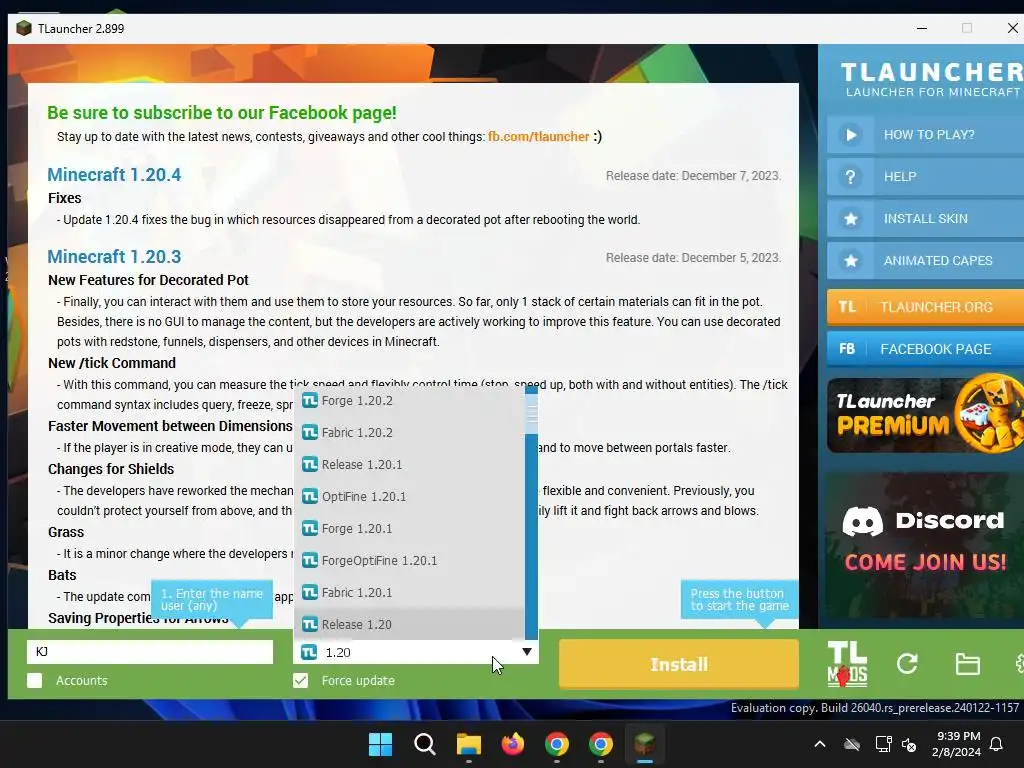
Task: Open INSTALL SKIN sidebar button
Action: point(925,219)
